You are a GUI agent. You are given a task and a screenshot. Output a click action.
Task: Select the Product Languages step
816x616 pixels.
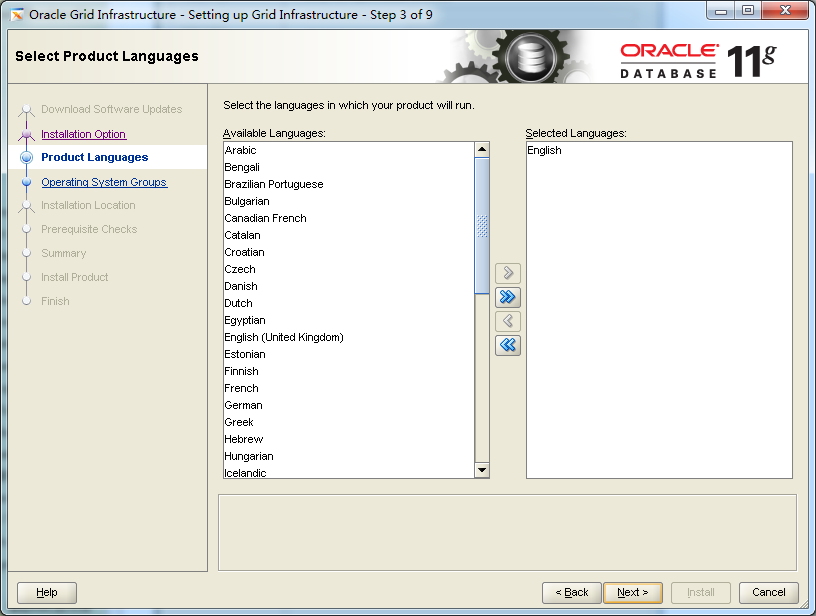(x=95, y=157)
